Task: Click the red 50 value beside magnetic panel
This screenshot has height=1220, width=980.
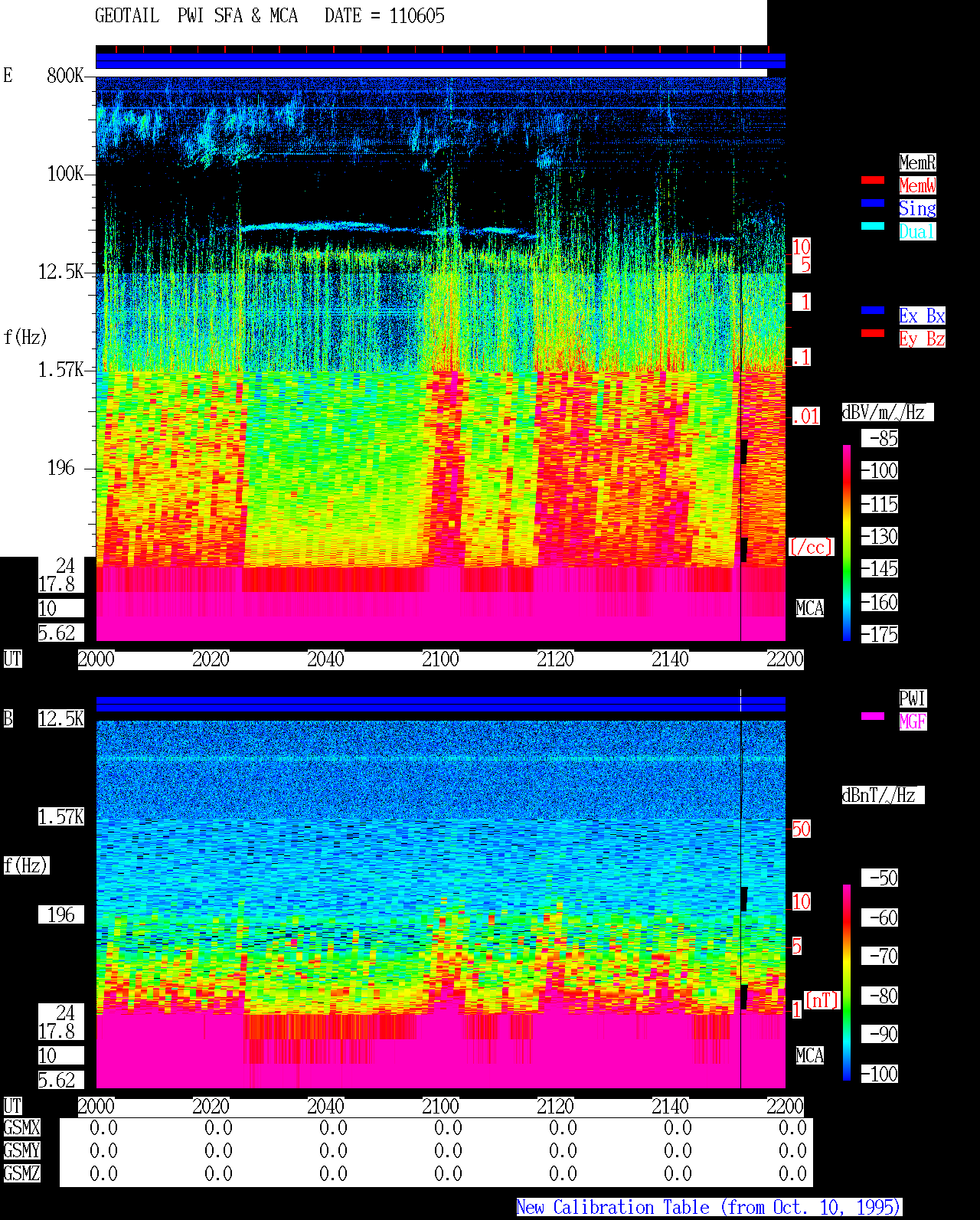Action: 801,829
